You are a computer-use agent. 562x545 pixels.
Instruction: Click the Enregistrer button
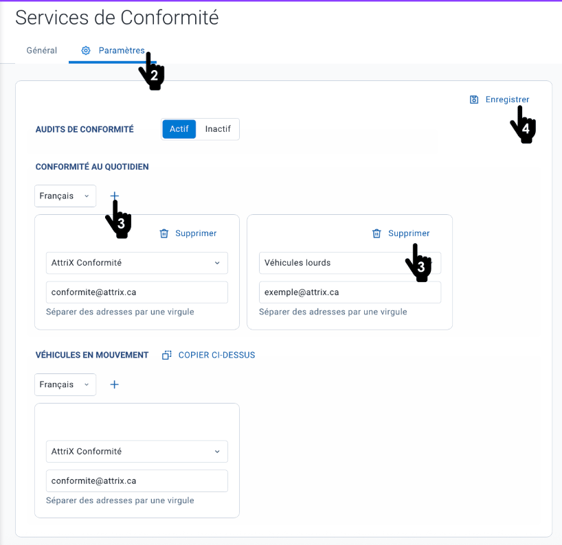pos(499,100)
